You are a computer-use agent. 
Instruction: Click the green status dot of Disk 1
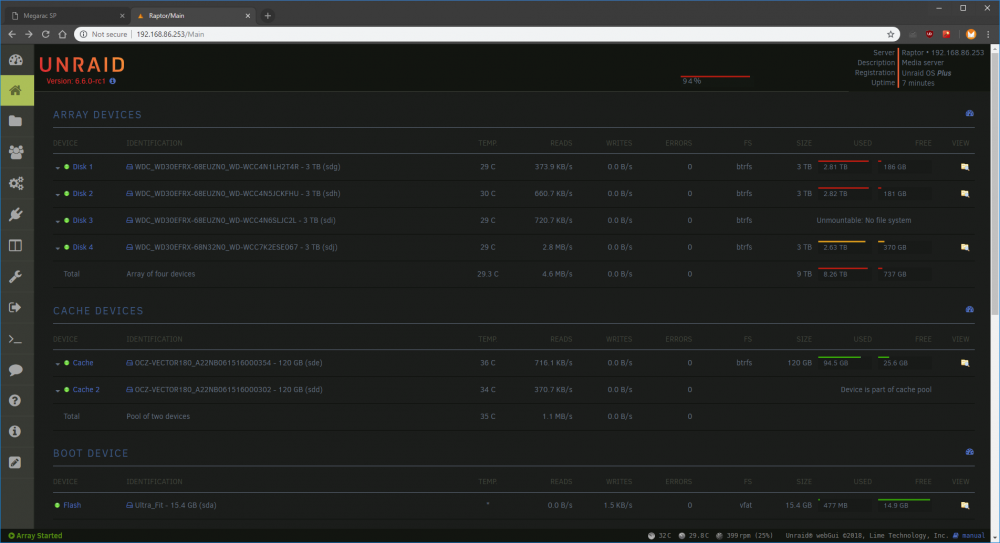66,167
